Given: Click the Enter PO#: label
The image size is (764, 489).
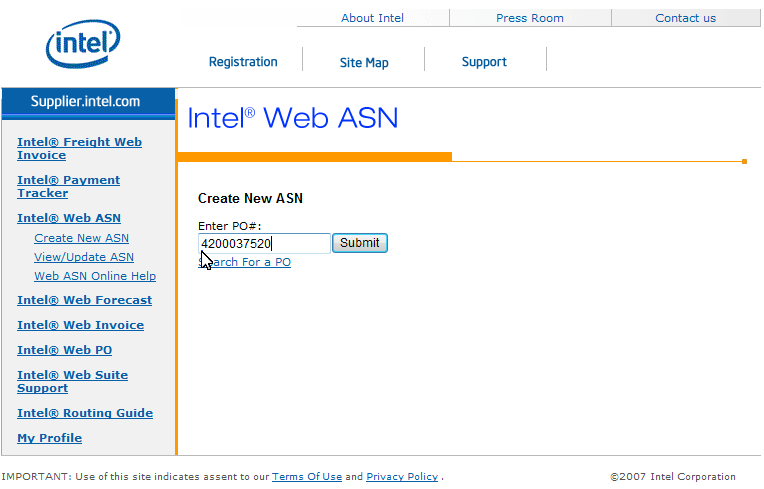Looking at the screenshot, I should click(229, 226).
